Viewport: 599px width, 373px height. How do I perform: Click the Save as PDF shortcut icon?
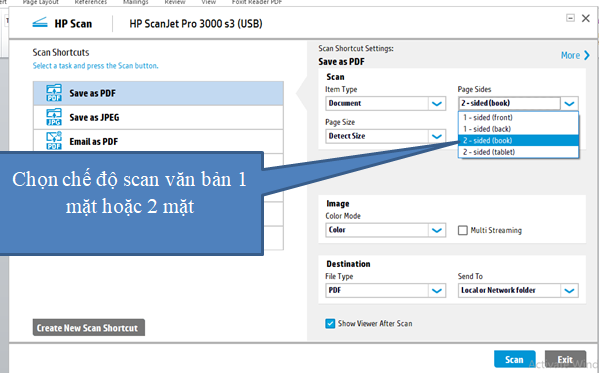click(54, 93)
